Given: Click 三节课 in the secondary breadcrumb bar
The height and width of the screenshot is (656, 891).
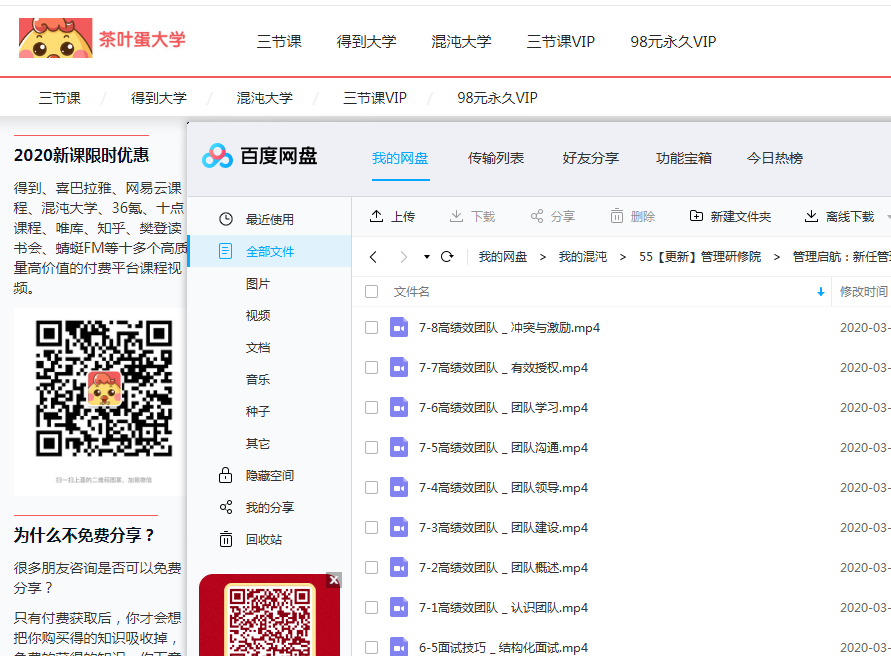Looking at the screenshot, I should [60, 98].
